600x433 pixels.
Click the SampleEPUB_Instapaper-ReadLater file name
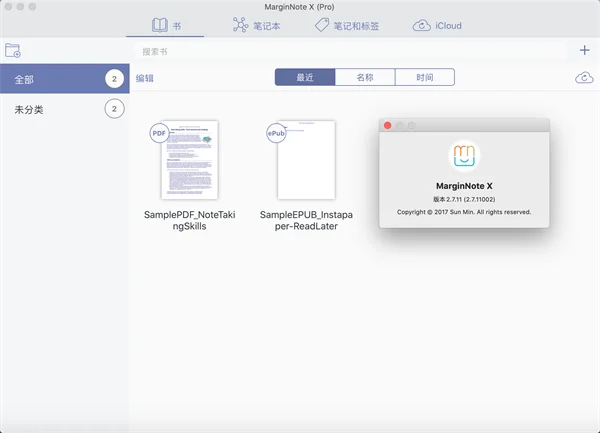coord(306,220)
